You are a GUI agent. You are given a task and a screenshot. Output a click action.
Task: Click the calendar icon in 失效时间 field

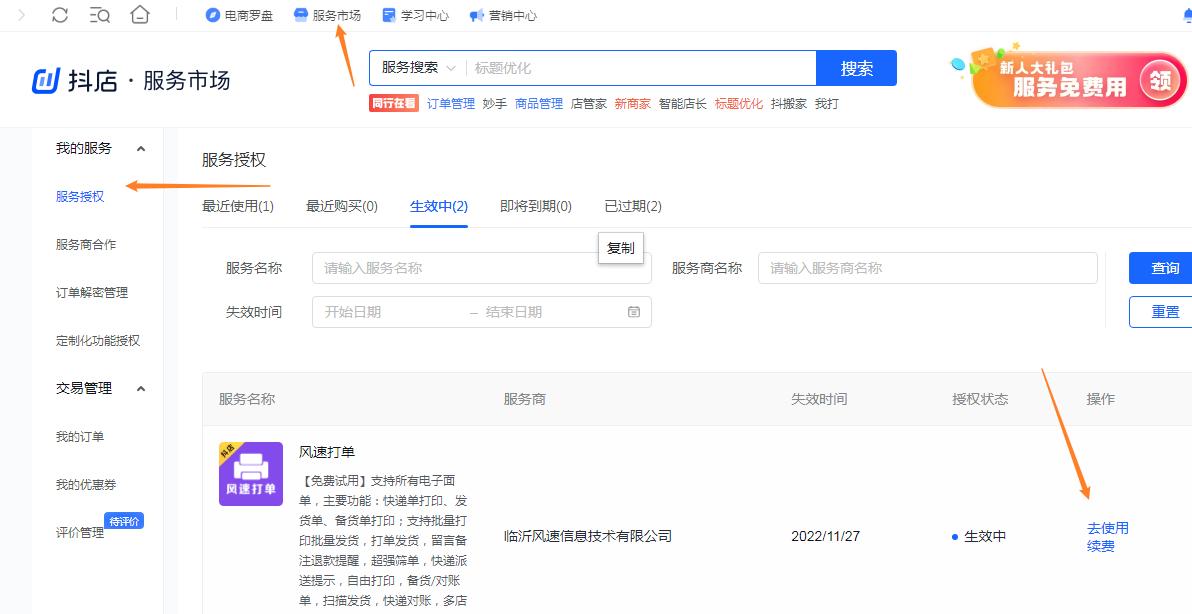pyautogui.click(x=634, y=312)
